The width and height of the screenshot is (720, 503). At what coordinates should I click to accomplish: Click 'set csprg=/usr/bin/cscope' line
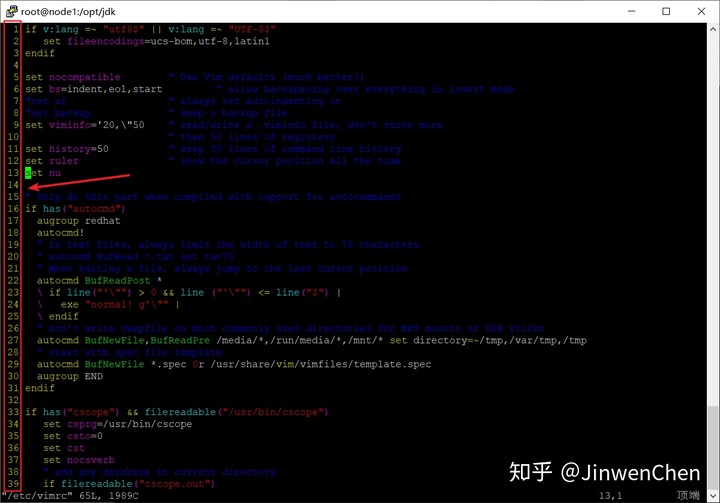coord(118,424)
